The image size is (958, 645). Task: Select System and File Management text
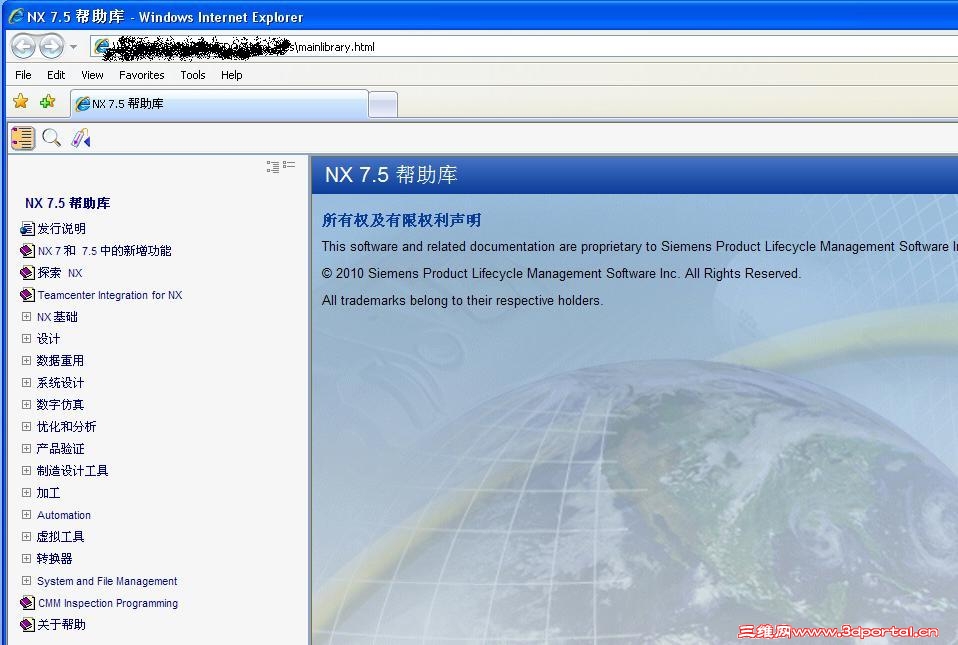[107, 581]
